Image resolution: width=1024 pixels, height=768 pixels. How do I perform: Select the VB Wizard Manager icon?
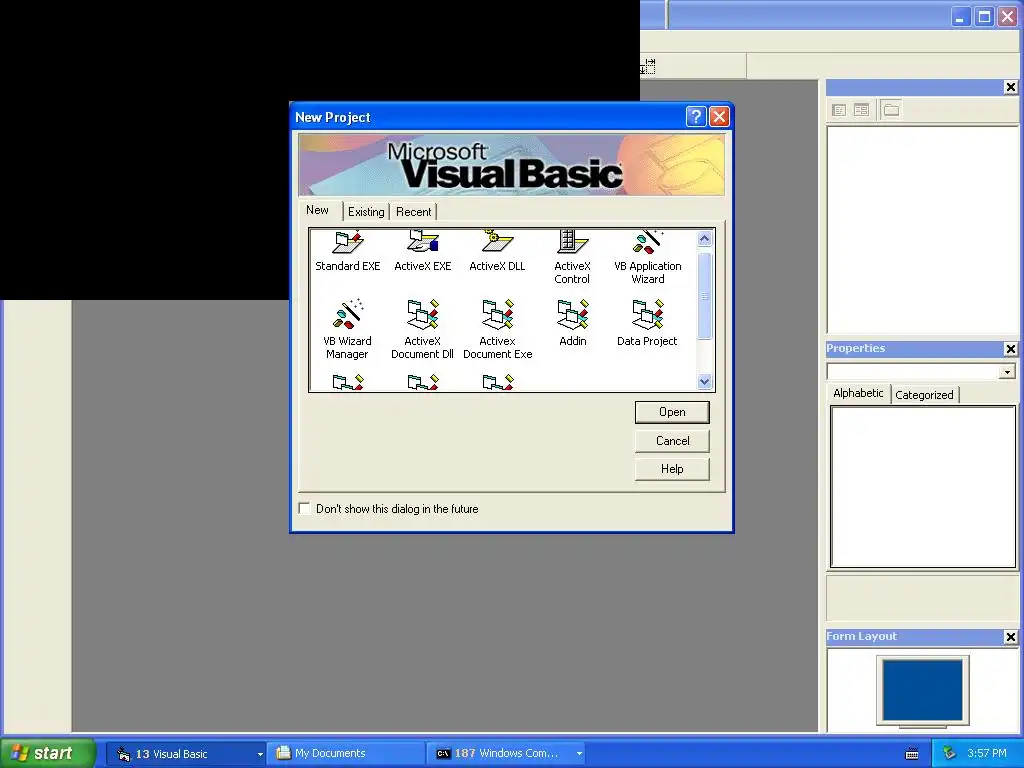(348, 314)
